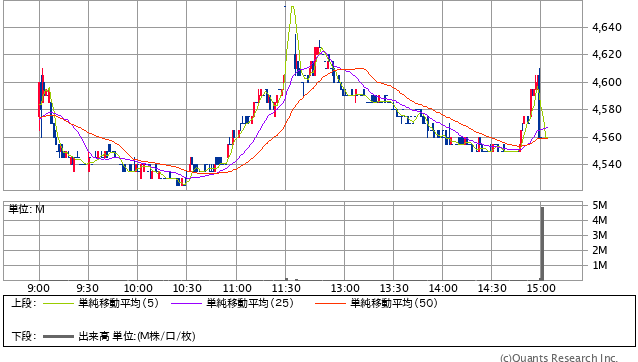Click the 1M volume axis label
Image resolution: width=638 pixels, height=362 pixels.
tap(600, 266)
